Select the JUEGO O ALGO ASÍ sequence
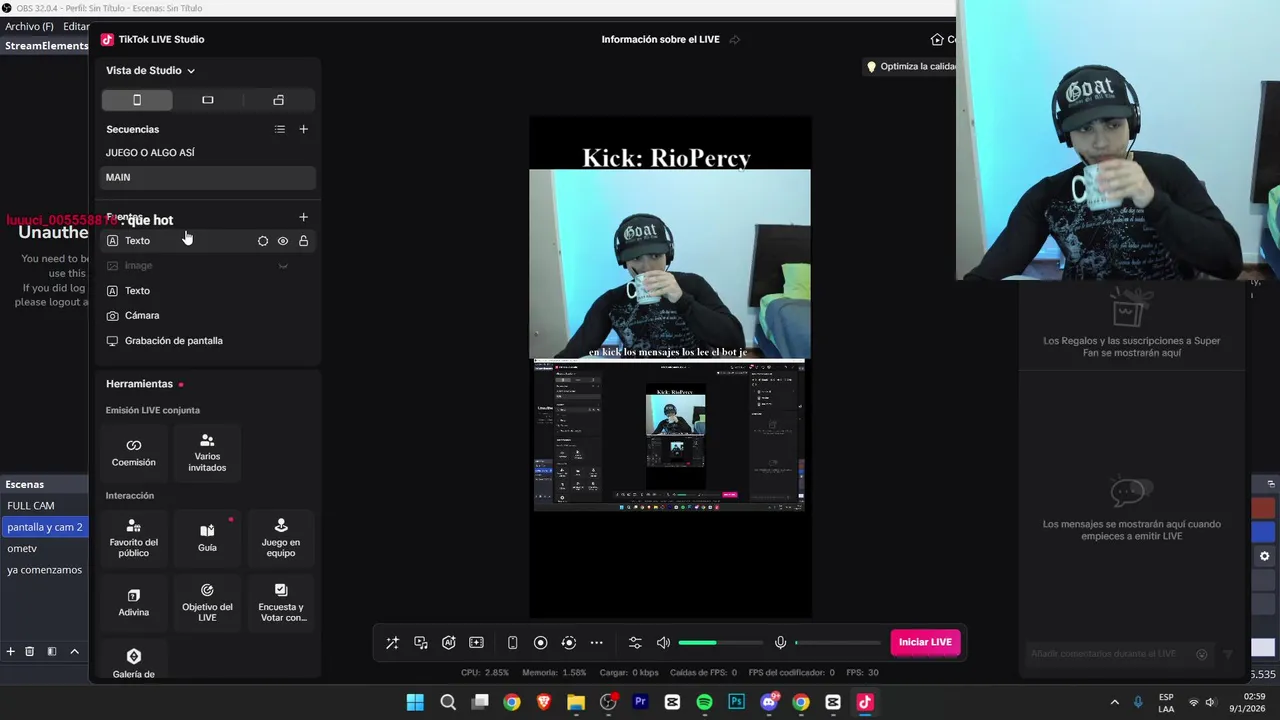 point(208,153)
